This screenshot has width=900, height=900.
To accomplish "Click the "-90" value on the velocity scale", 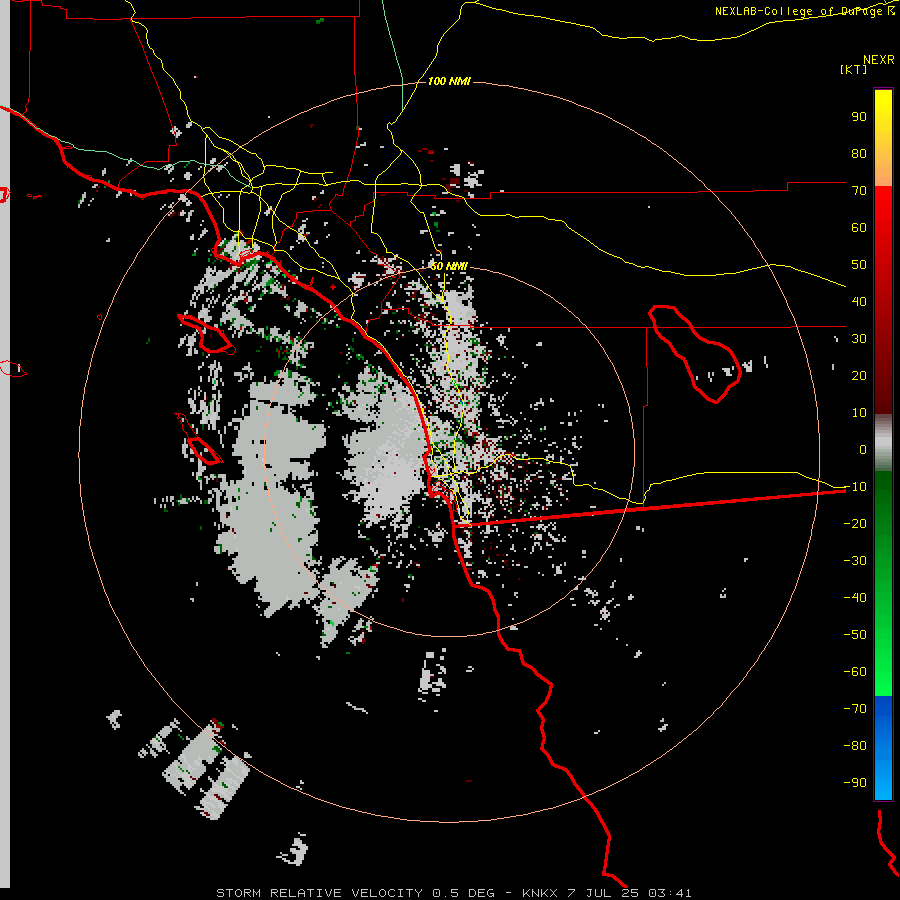I will (855, 783).
